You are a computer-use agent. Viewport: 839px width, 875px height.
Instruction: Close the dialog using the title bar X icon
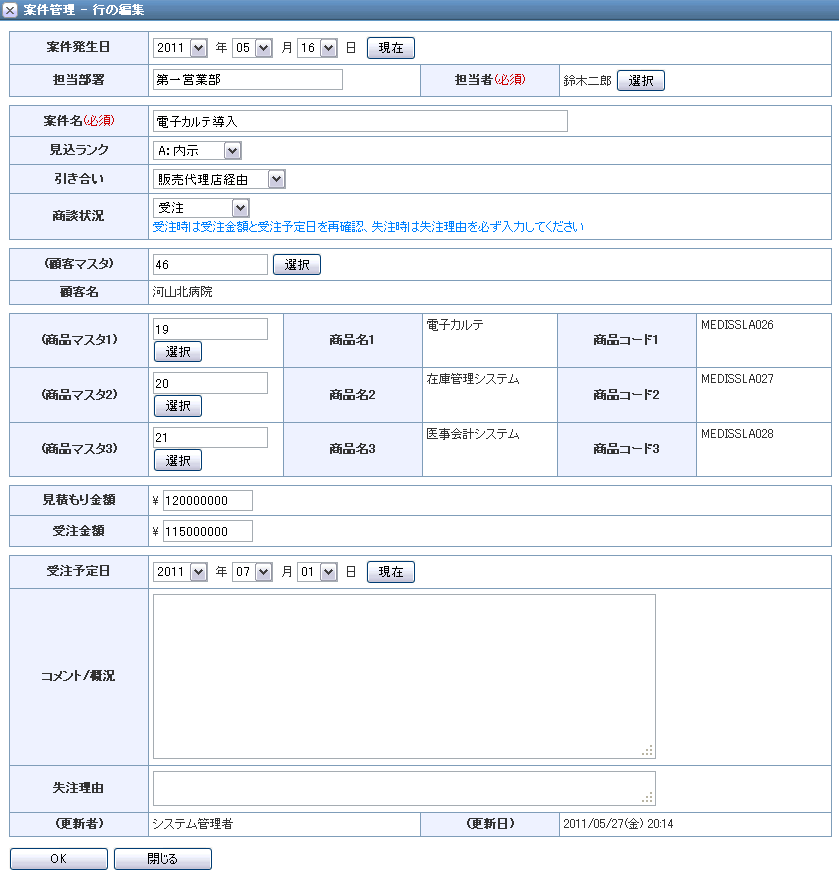pos(10,9)
